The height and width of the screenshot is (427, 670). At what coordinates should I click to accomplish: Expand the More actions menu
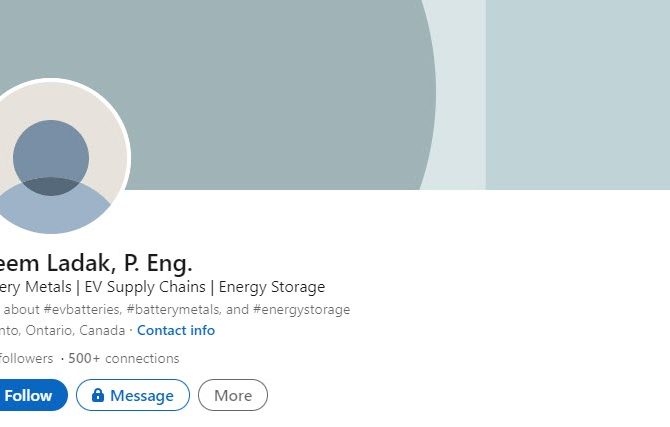point(233,395)
